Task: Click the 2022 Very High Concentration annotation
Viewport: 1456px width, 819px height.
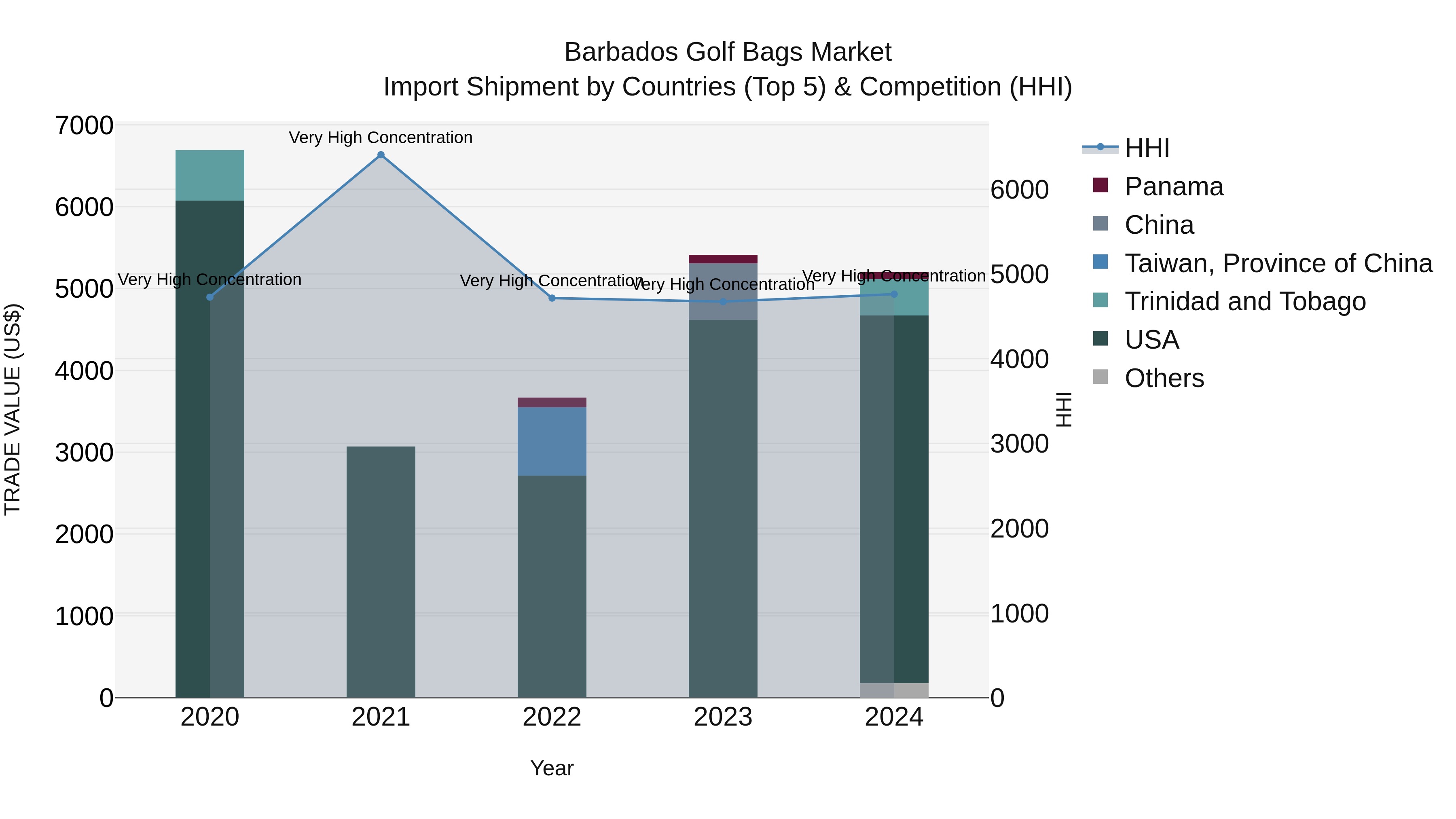Action: [x=552, y=281]
